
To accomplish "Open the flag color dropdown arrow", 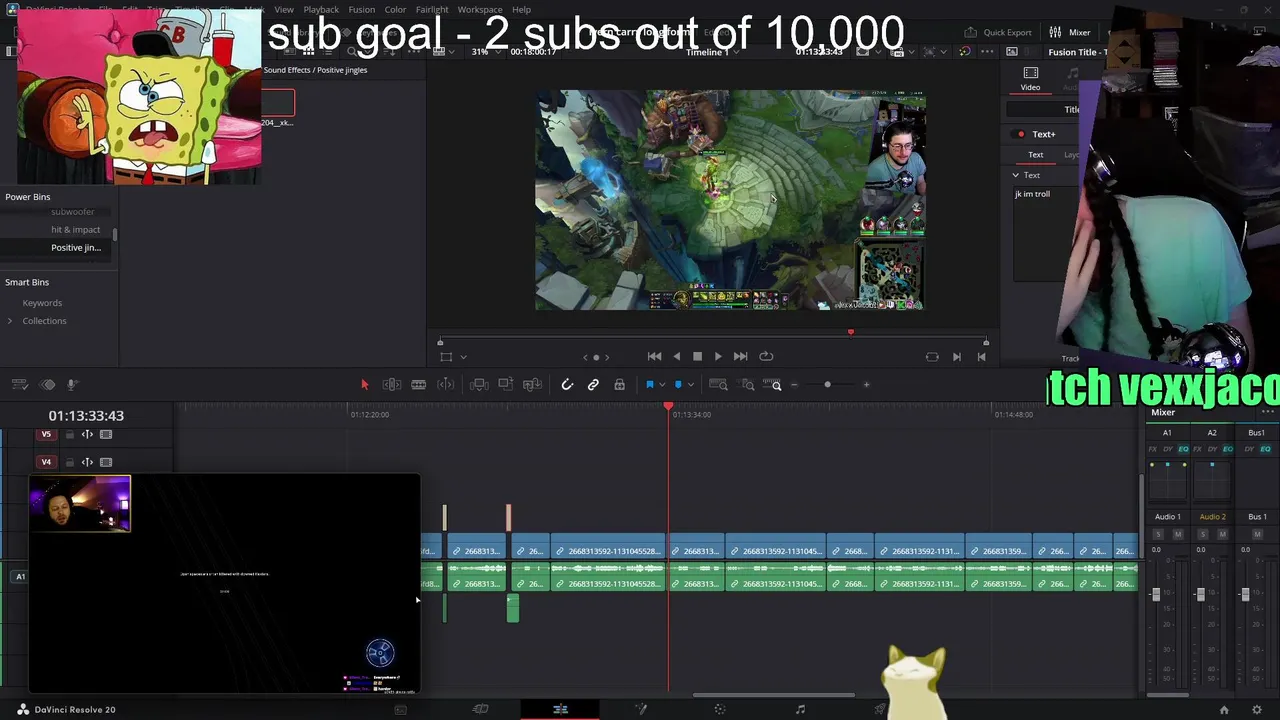I will pyautogui.click(x=661, y=385).
